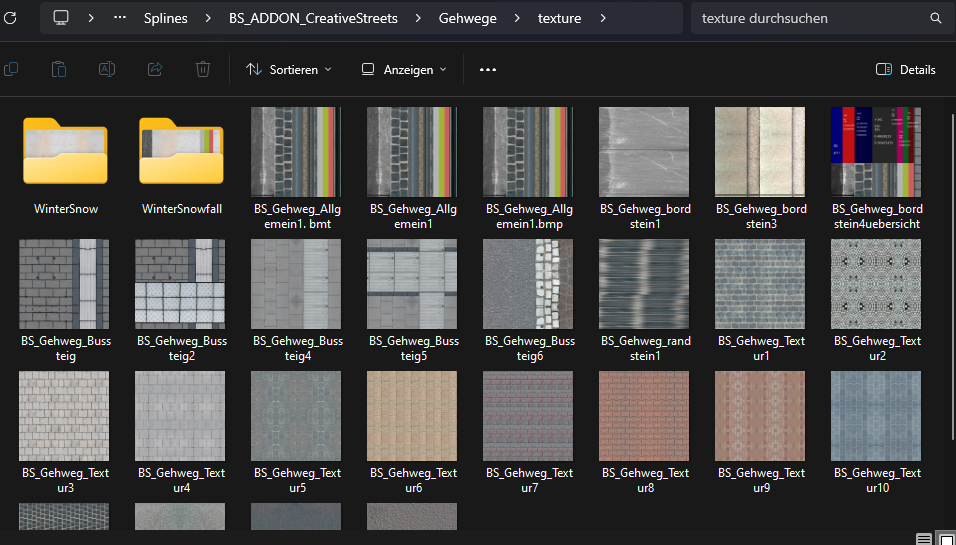Expand chevron after texture breadcrumb
The width and height of the screenshot is (956, 545).
coord(604,18)
